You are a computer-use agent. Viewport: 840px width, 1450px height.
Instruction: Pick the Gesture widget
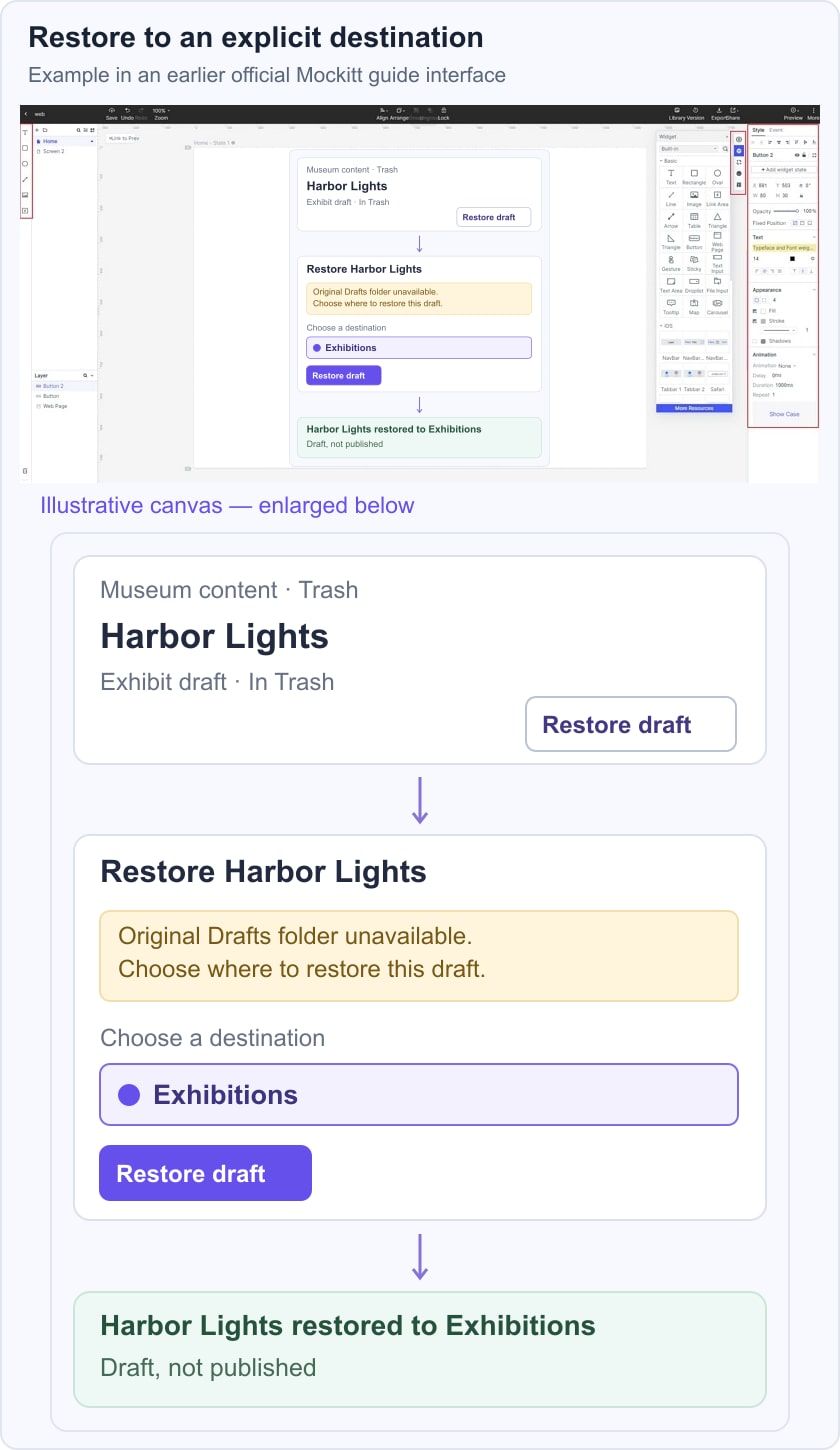(x=671, y=263)
